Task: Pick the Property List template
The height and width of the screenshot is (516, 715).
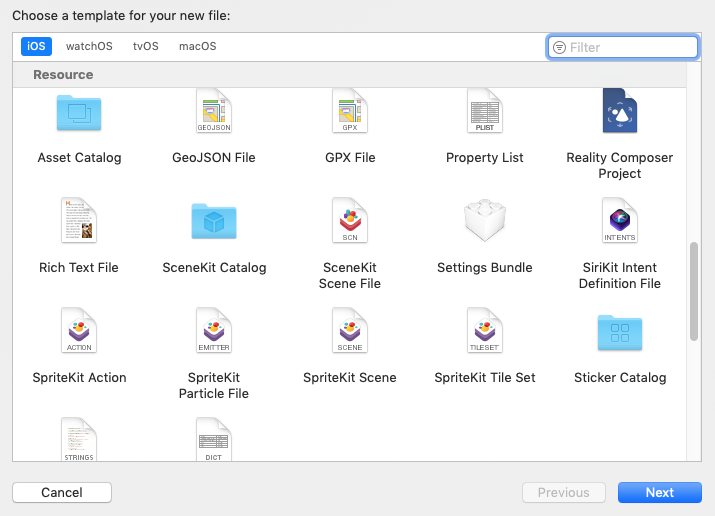Action: click(x=485, y=113)
